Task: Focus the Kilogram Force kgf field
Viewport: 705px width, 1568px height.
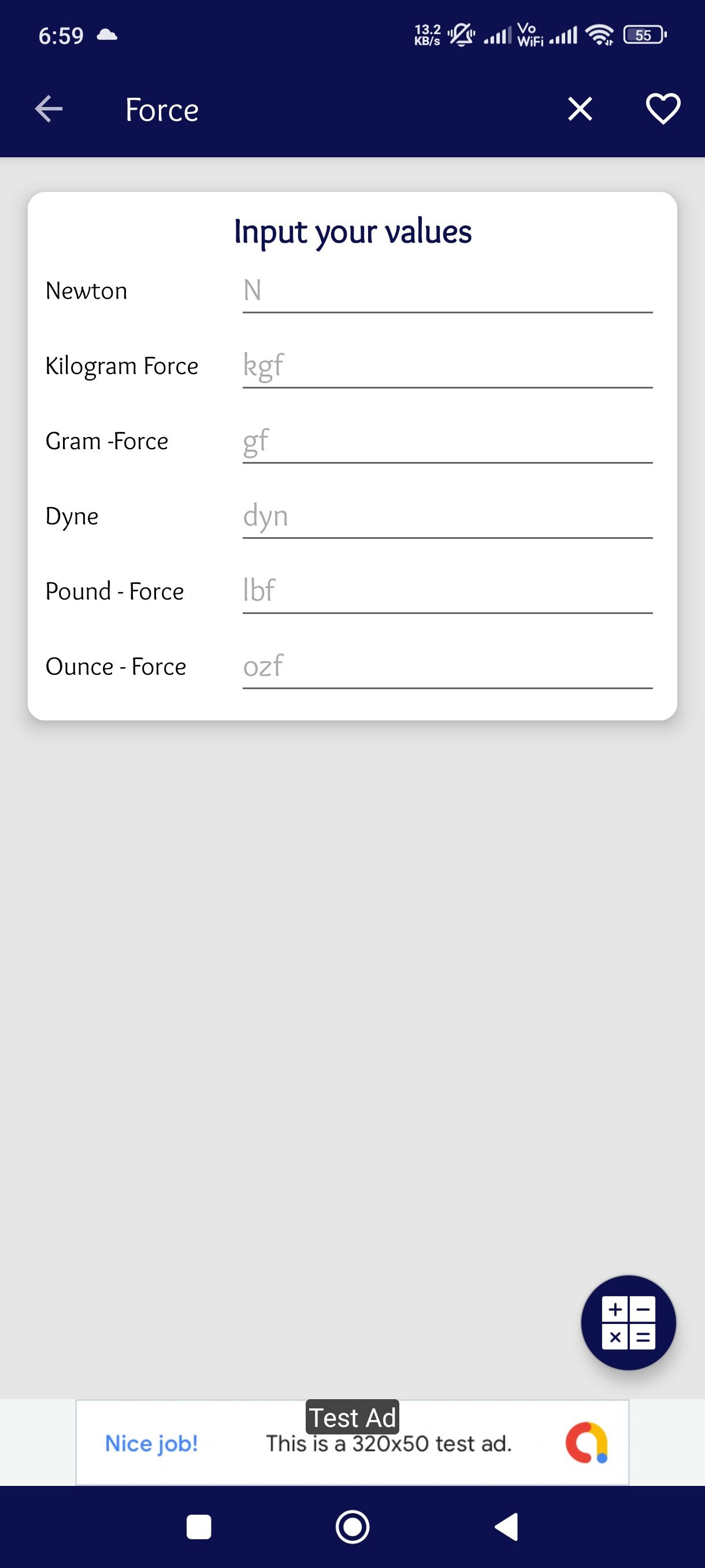Action: tap(447, 366)
